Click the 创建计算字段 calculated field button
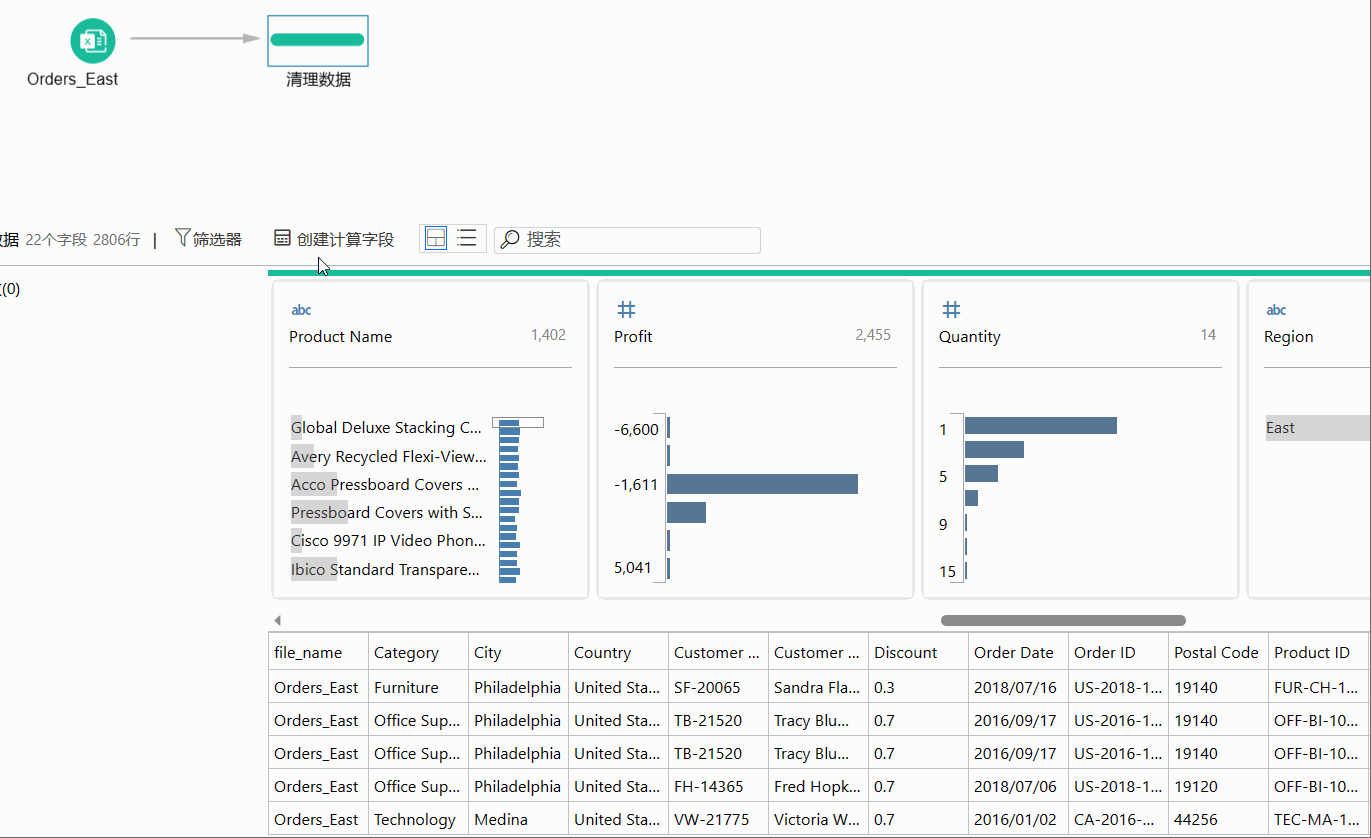Screen dimensions: 1371x838 point(334,239)
